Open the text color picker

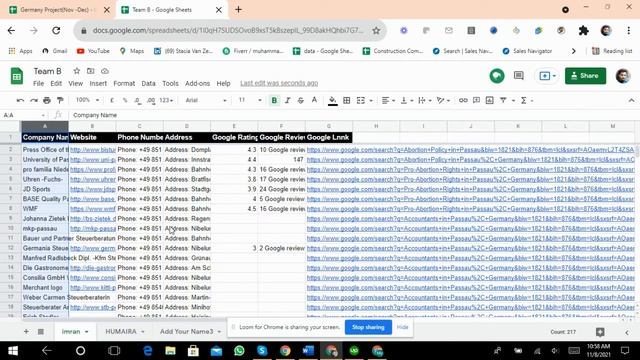[x=314, y=100]
